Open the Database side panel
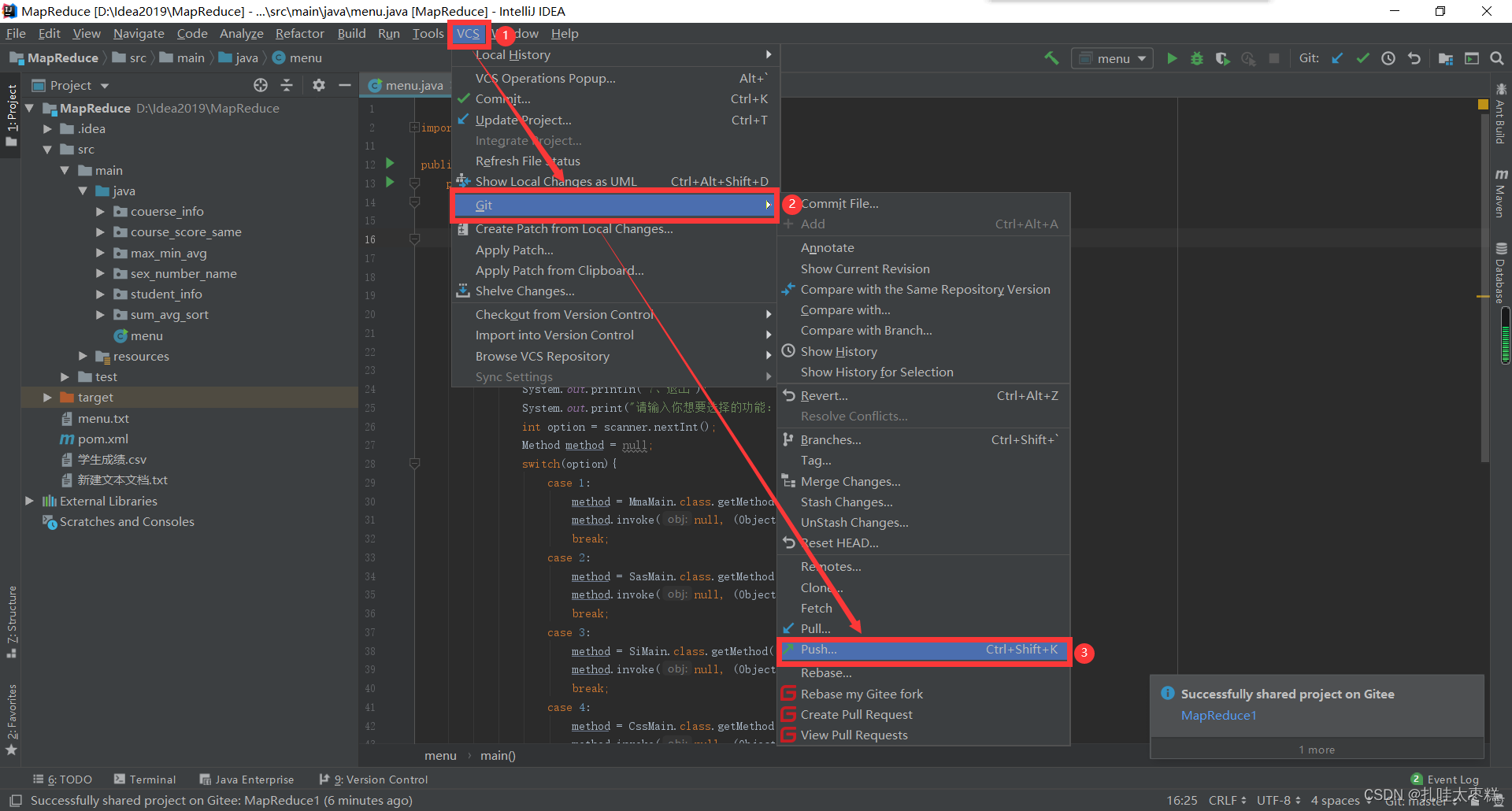 1501,273
